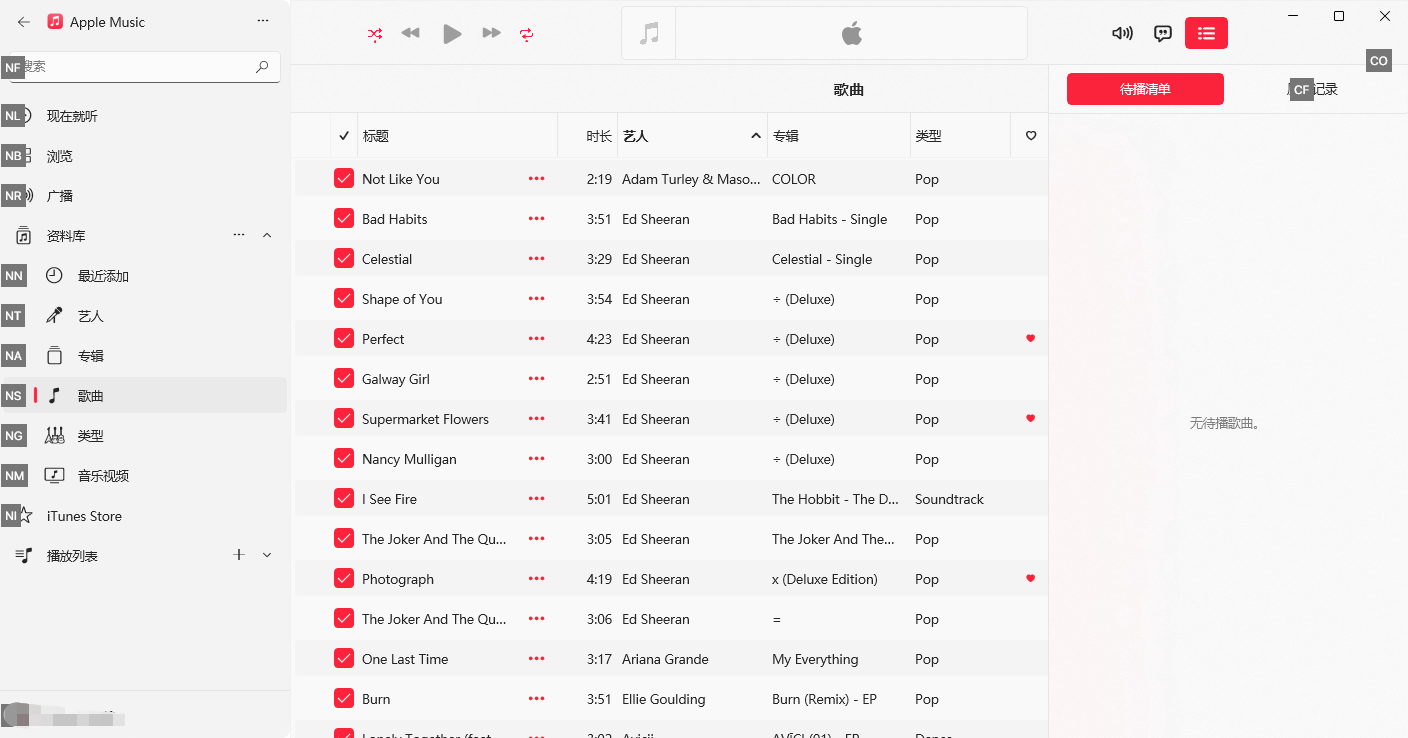Open 专辑 albums in sidebar
The width and height of the screenshot is (1408, 738).
(x=90, y=356)
